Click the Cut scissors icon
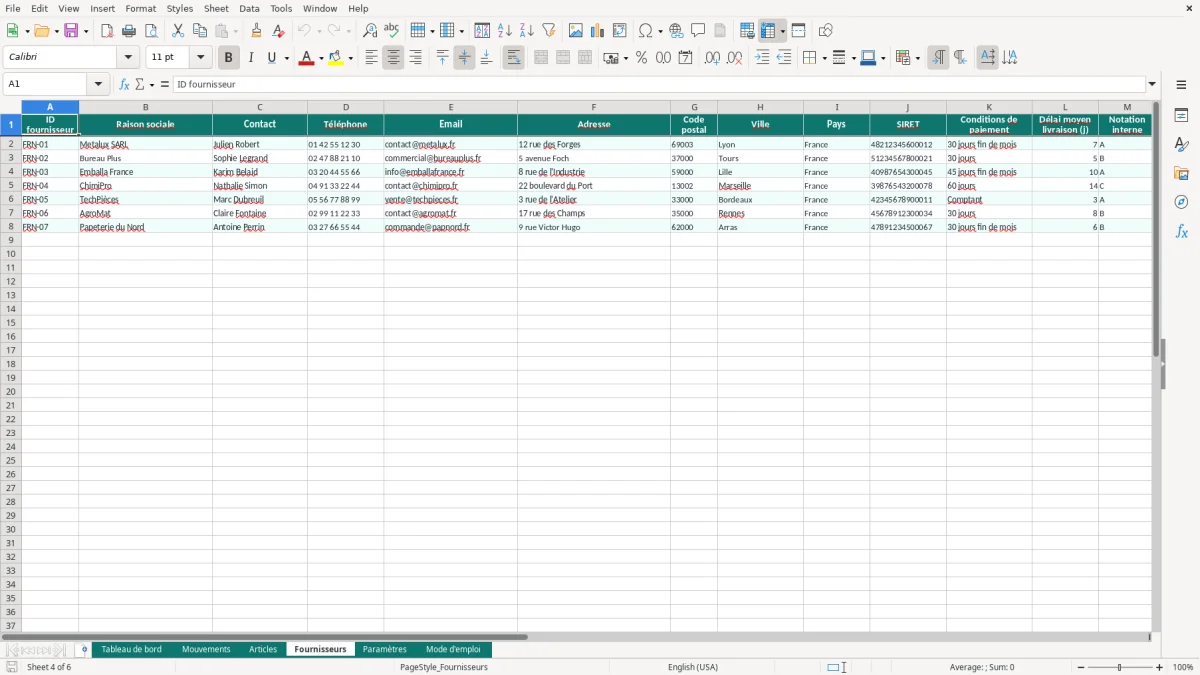Screen dimensions: 1200x675 point(178,31)
